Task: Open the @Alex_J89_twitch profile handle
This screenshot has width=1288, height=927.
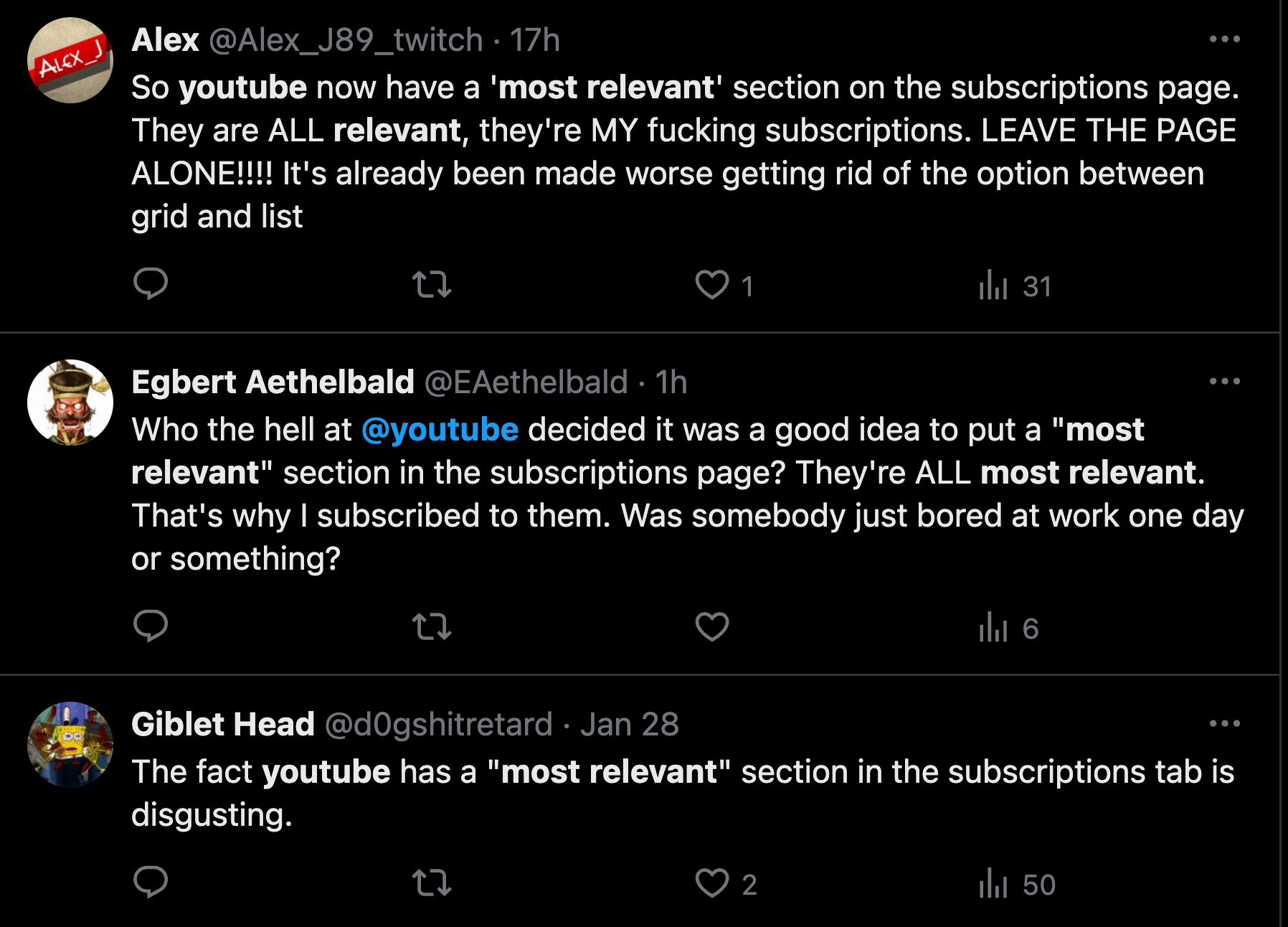Action: [x=346, y=40]
